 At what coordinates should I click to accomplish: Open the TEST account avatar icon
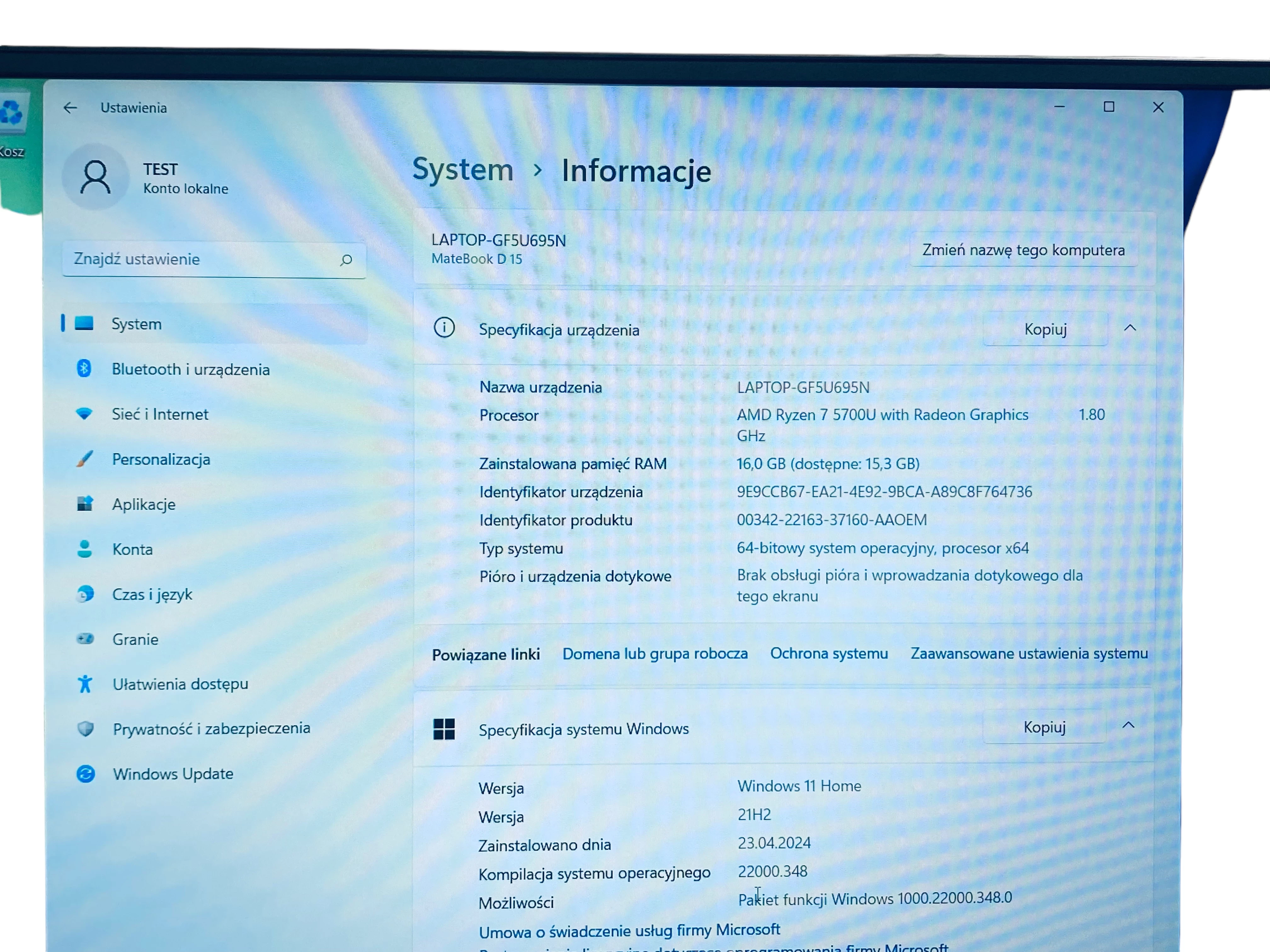(95, 177)
